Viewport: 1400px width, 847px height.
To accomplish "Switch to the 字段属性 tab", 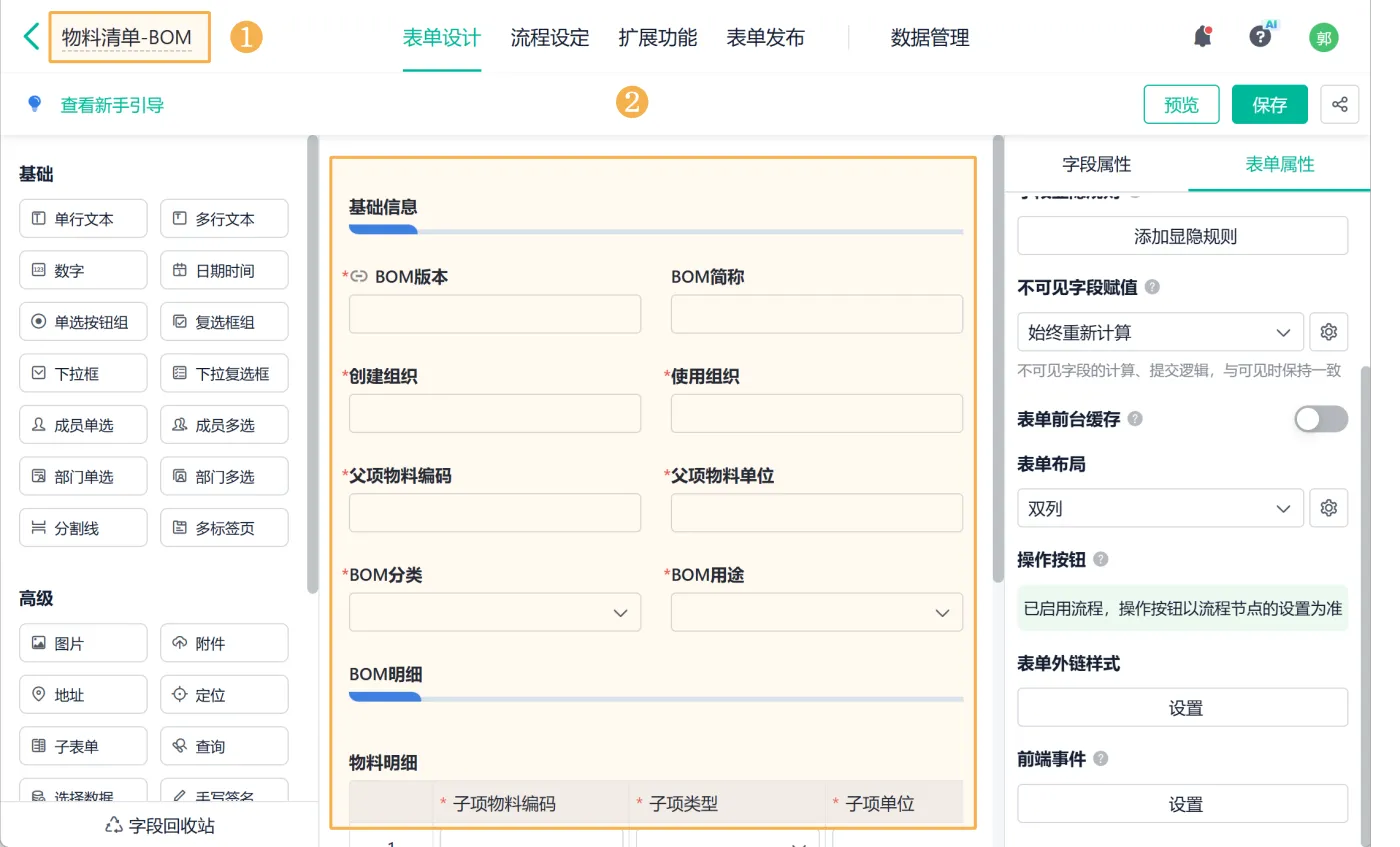I will [1096, 164].
